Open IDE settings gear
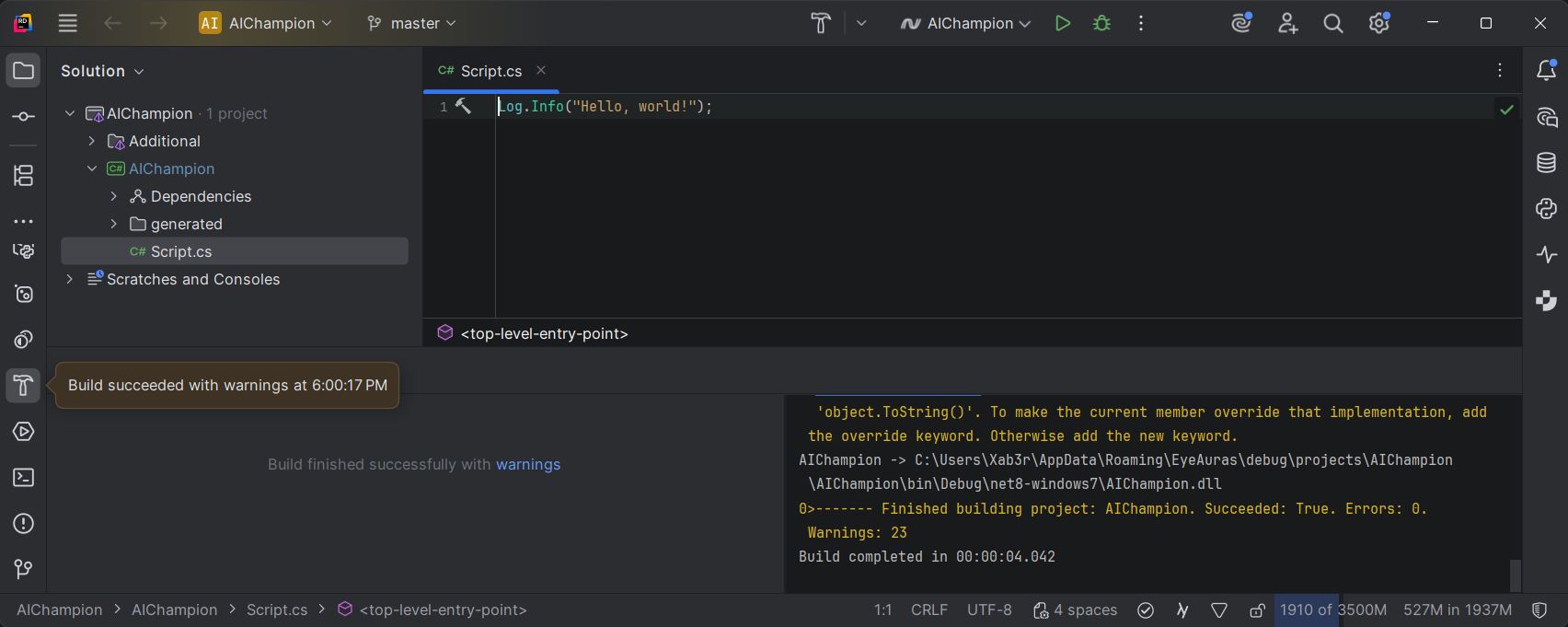Image resolution: width=1568 pixels, height=627 pixels. 1378,23
